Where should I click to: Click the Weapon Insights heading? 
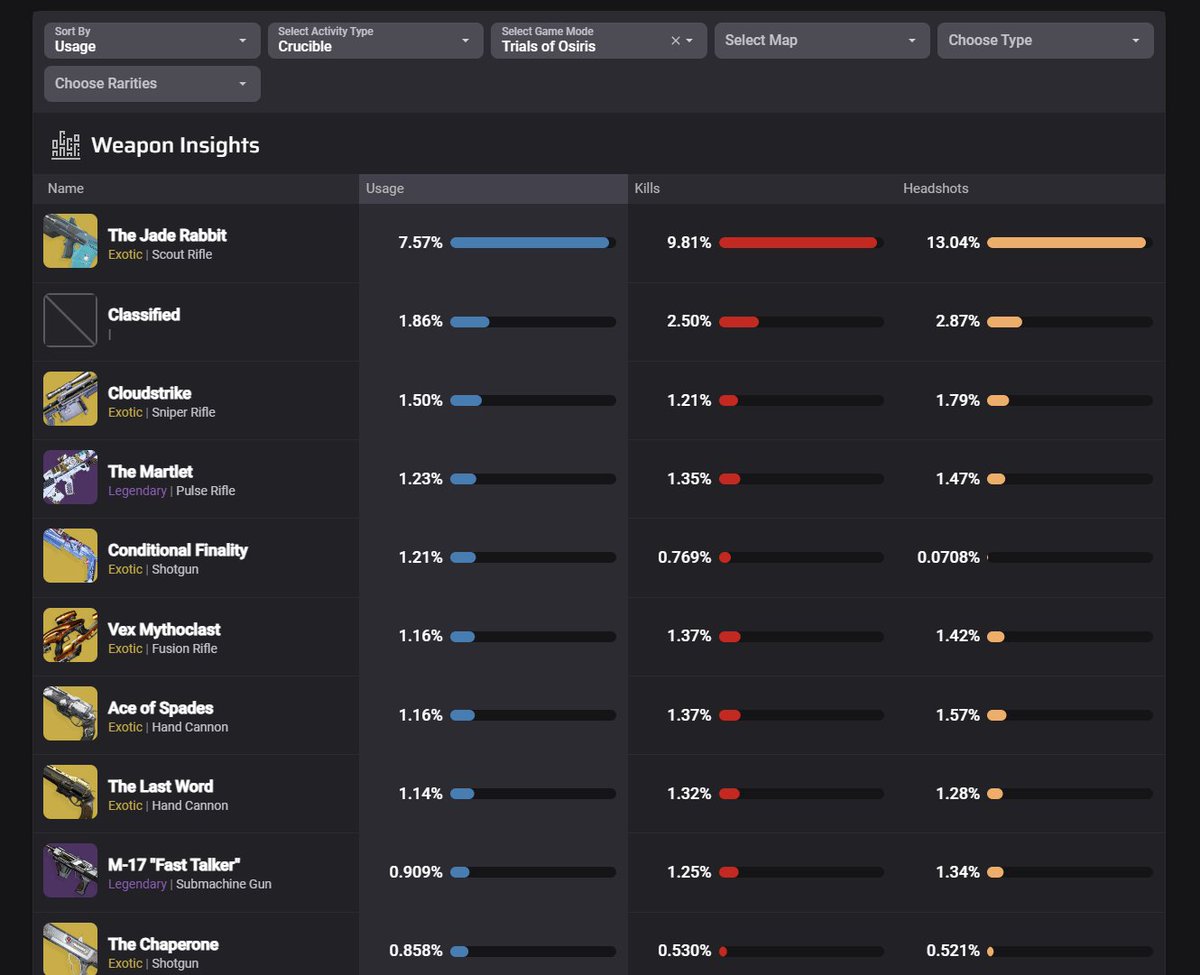[175, 145]
